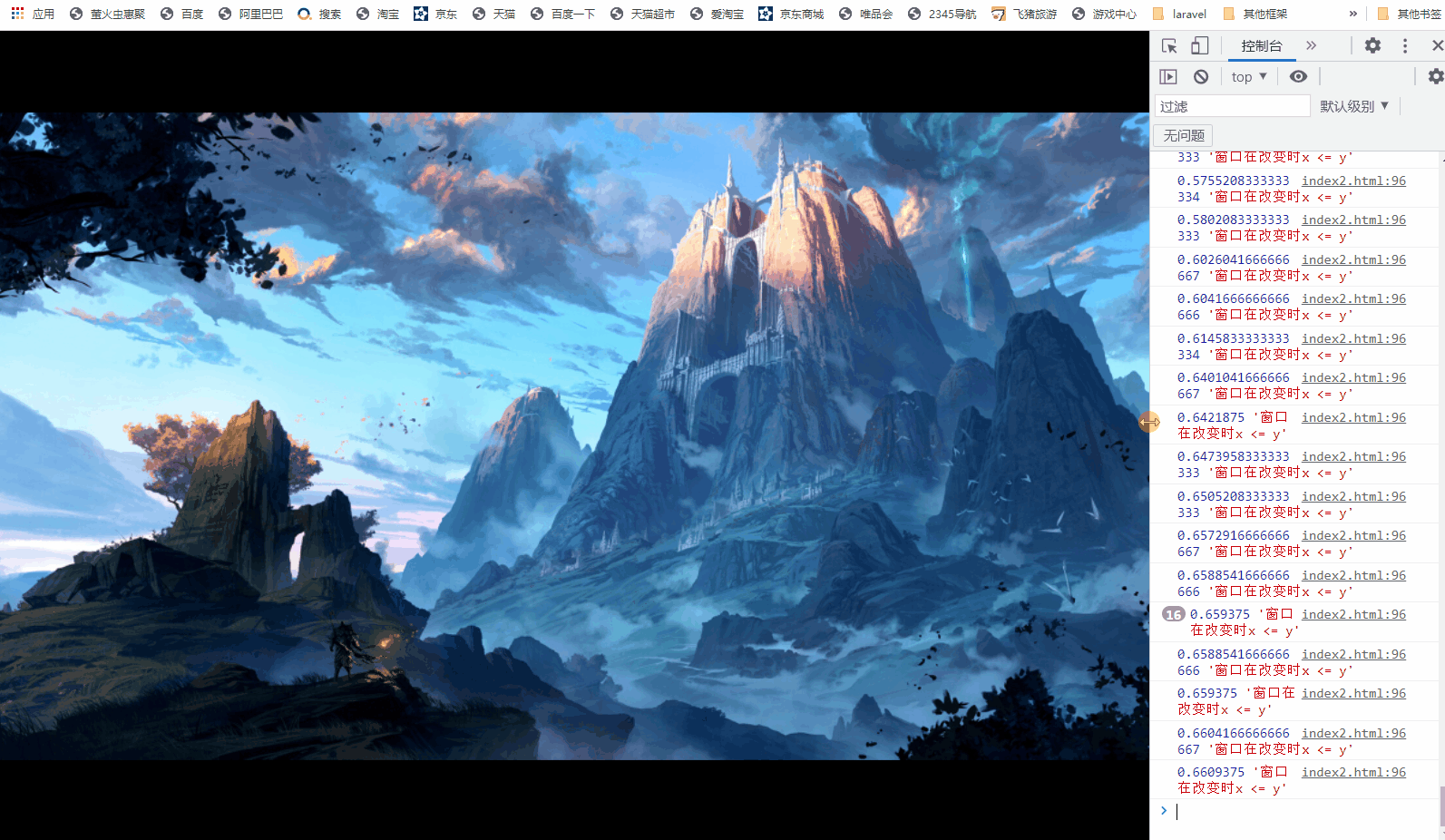Open index2.html:96 link beside 0.6609375
The image size is (1445, 840).
pos(1353,772)
